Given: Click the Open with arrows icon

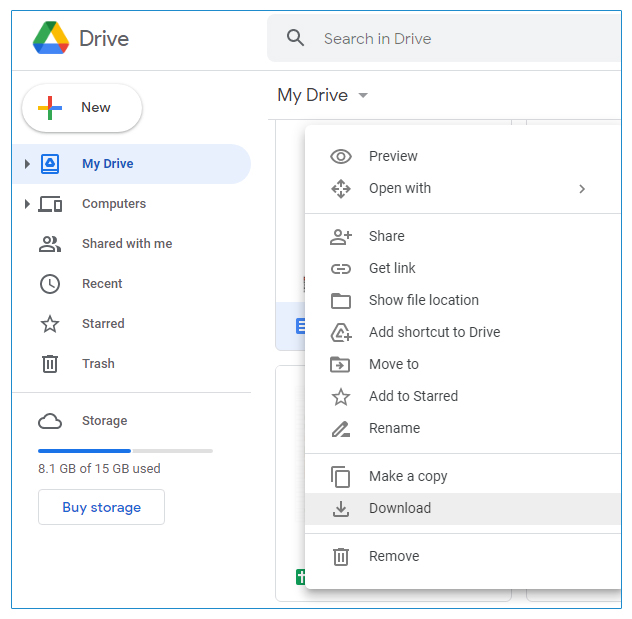Looking at the screenshot, I should point(341,189).
